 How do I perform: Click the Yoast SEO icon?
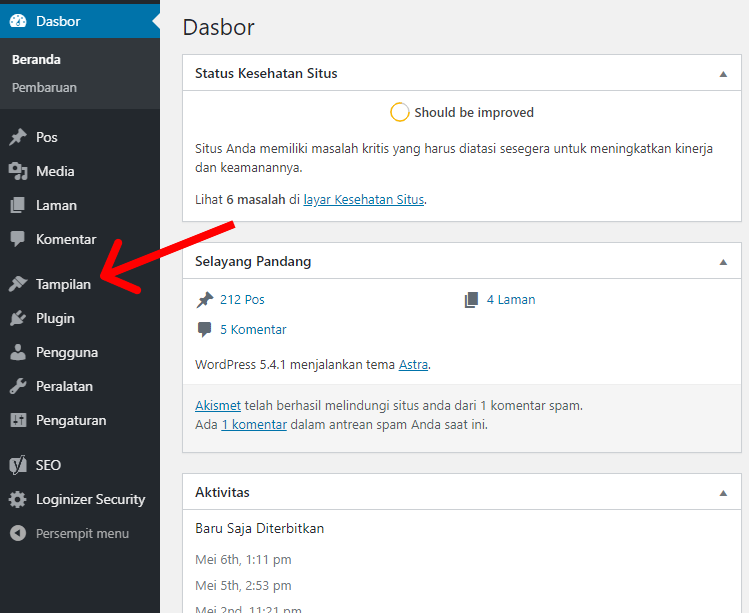point(18,465)
